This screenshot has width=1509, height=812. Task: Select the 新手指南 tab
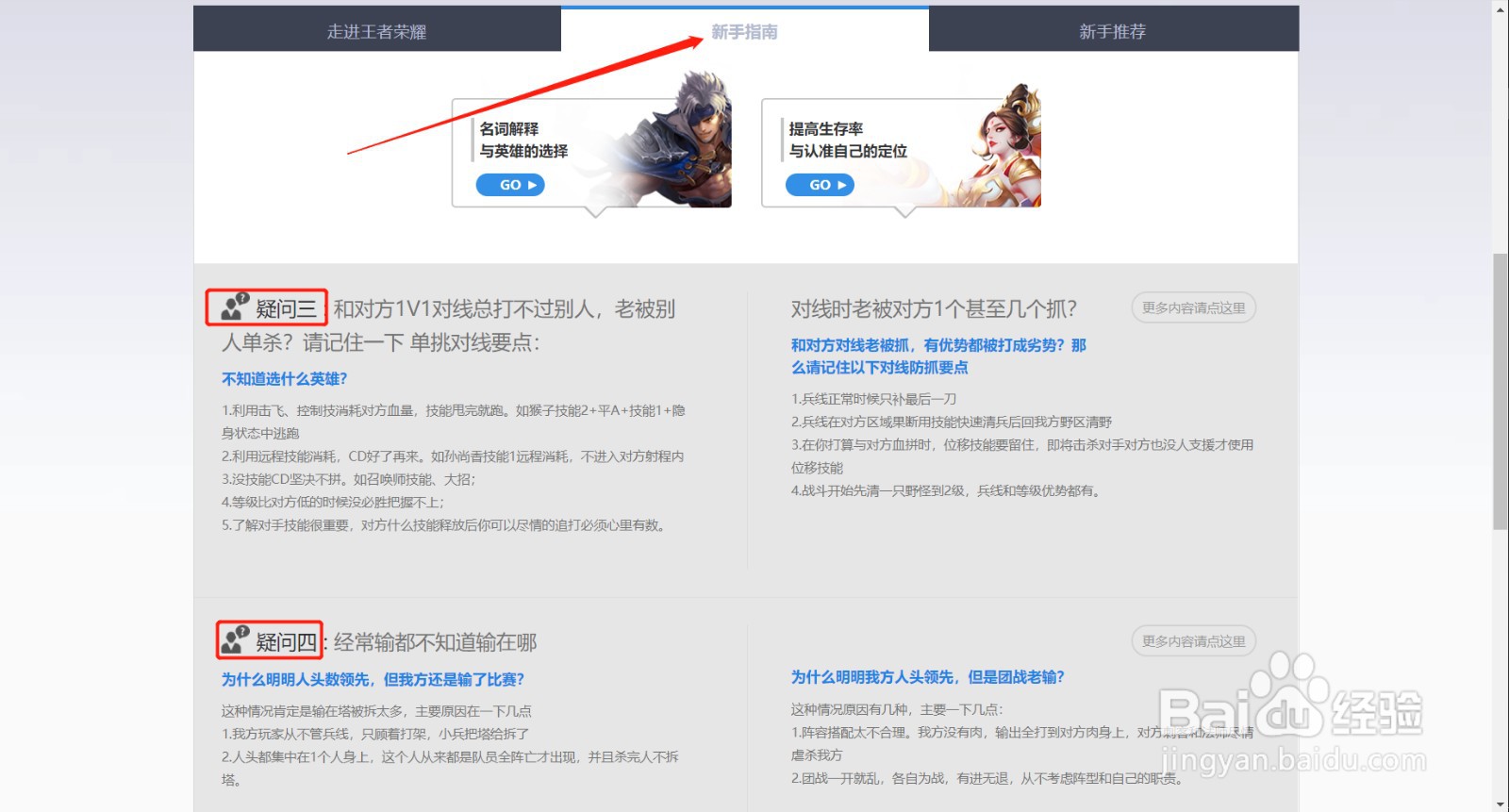[745, 31]
